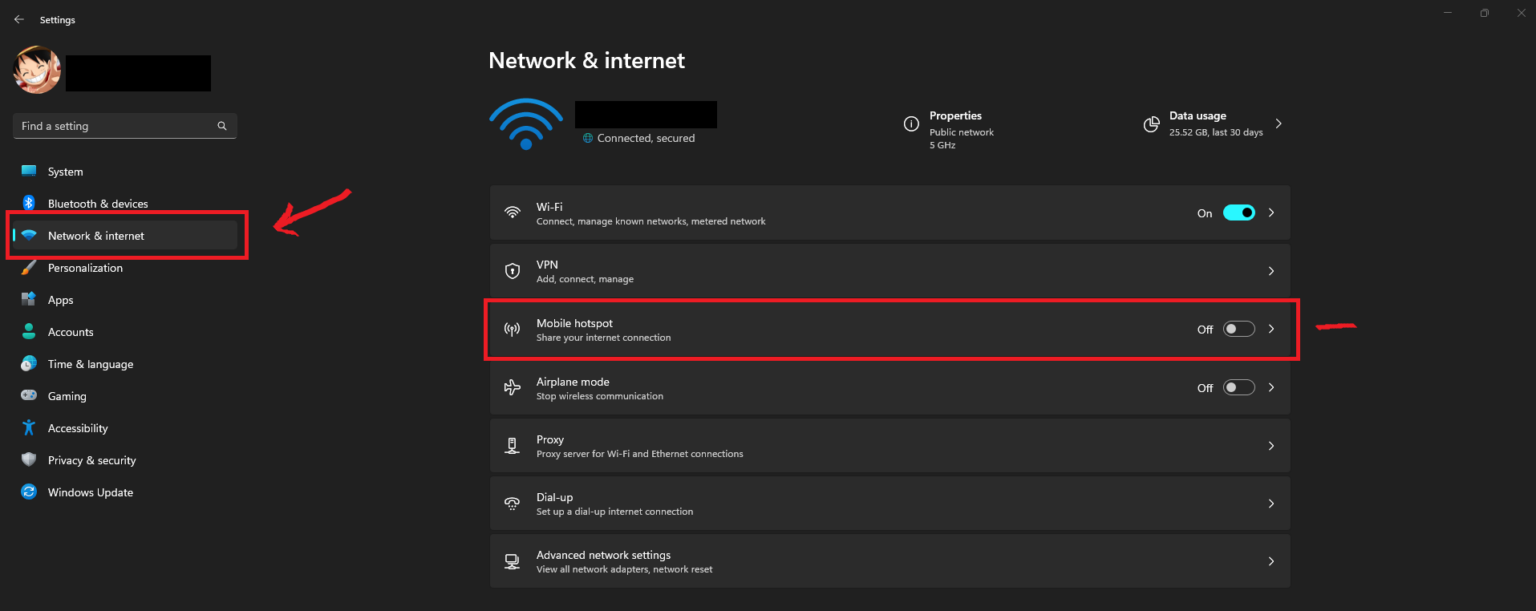This screenshot has height=611, width=1536.
Task: Click the Windows Update icon in sidebar
Action: (x=29, y=492)
